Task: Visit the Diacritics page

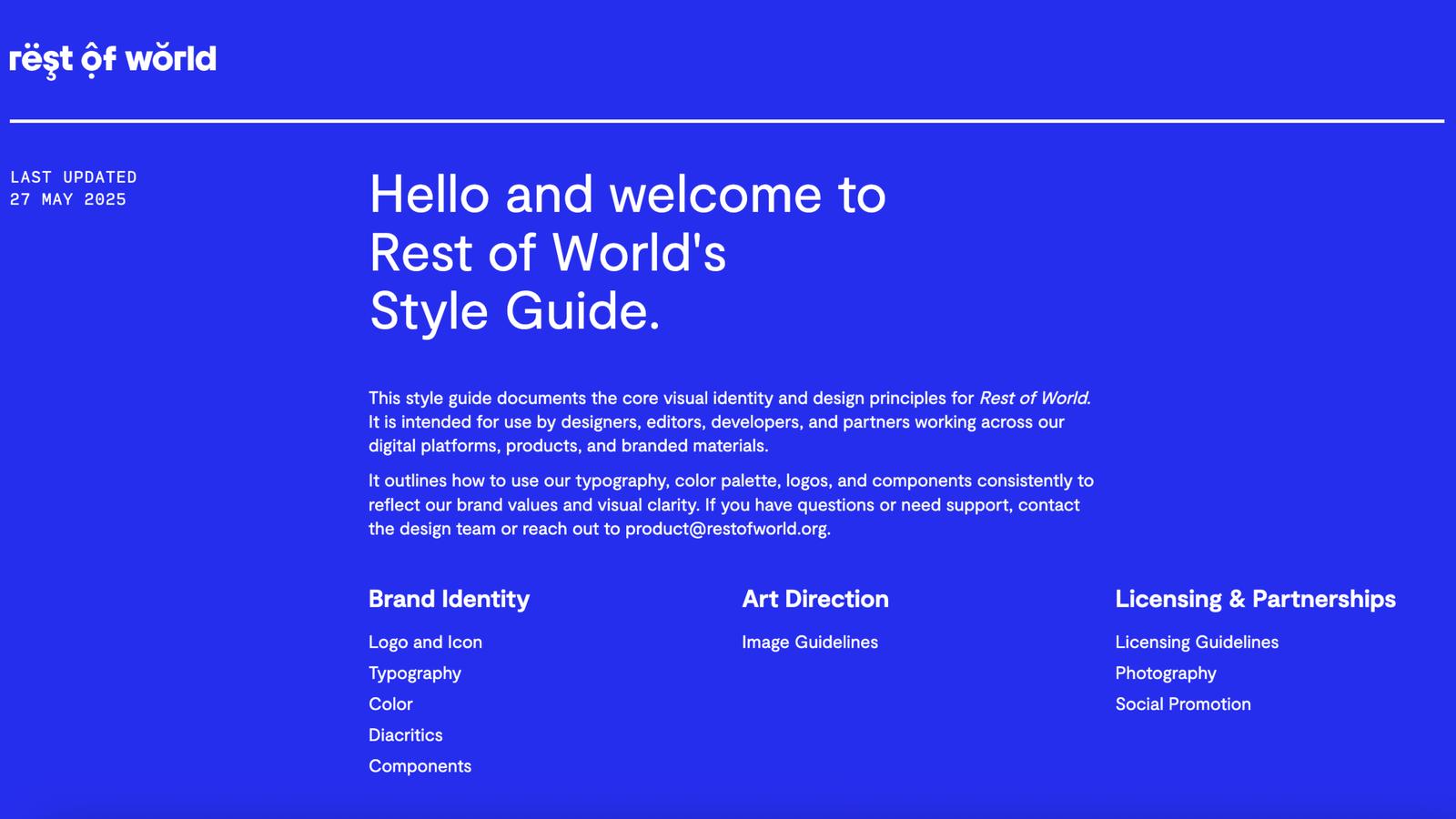Action: [x=406, y=735]
